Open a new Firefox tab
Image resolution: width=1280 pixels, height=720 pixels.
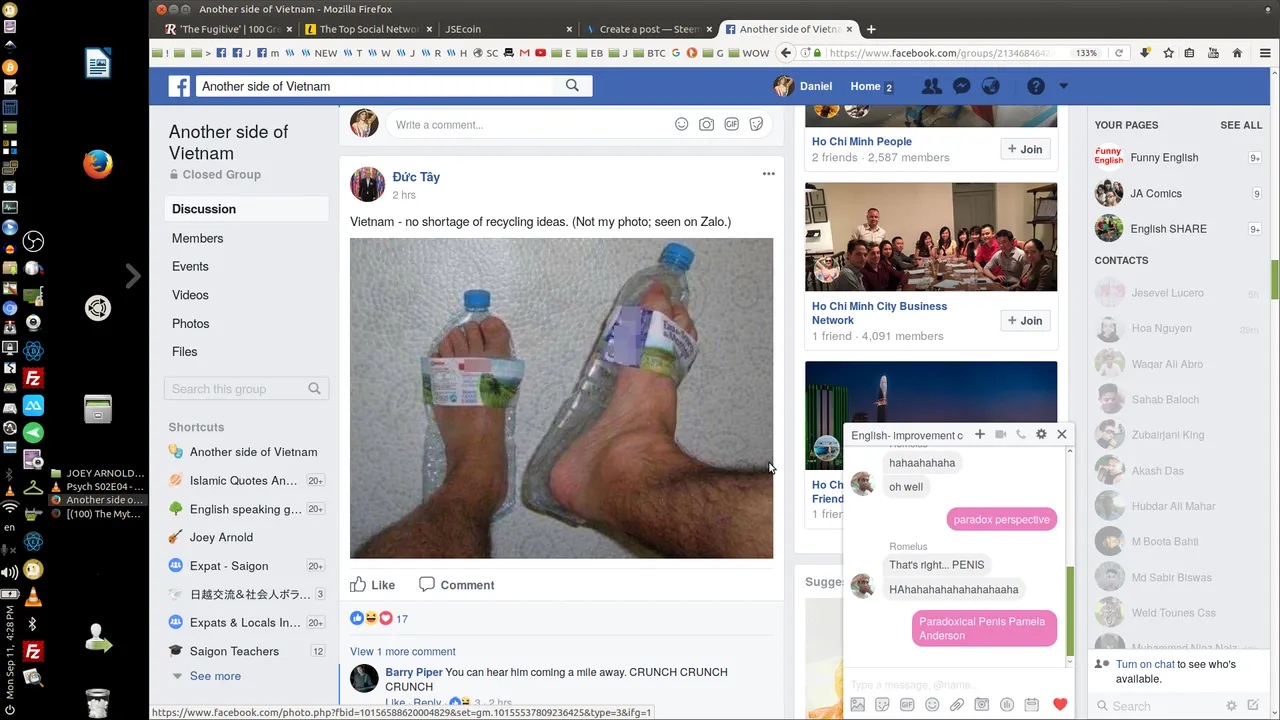871,29
